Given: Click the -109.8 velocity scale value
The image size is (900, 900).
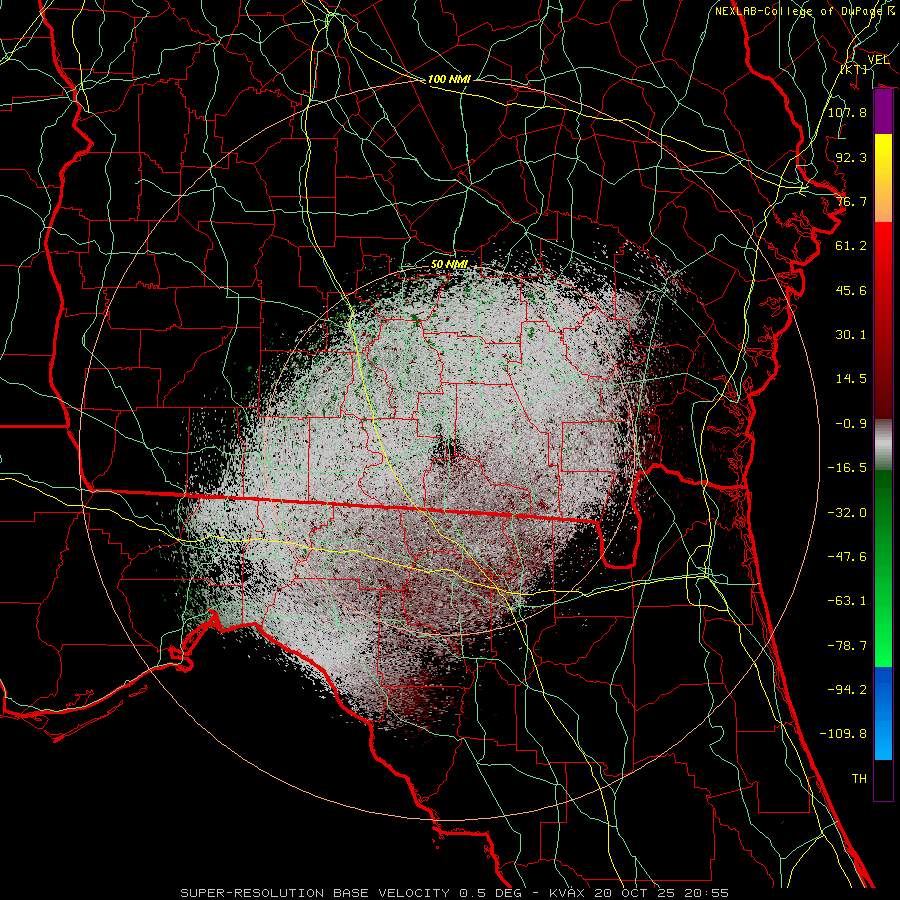Looking at the screenshot, I should (x=843, y=734).
